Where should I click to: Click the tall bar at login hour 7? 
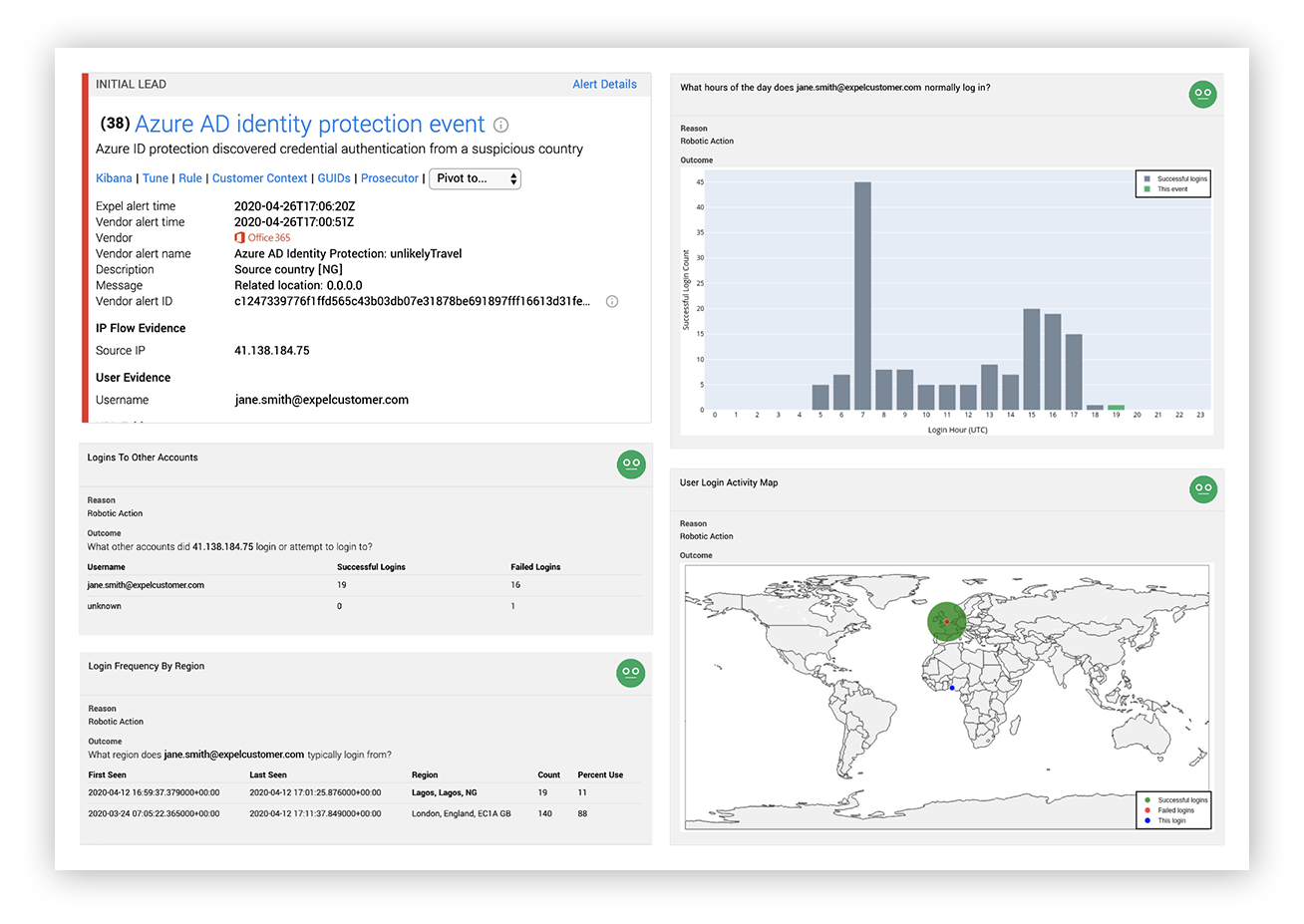862,296
